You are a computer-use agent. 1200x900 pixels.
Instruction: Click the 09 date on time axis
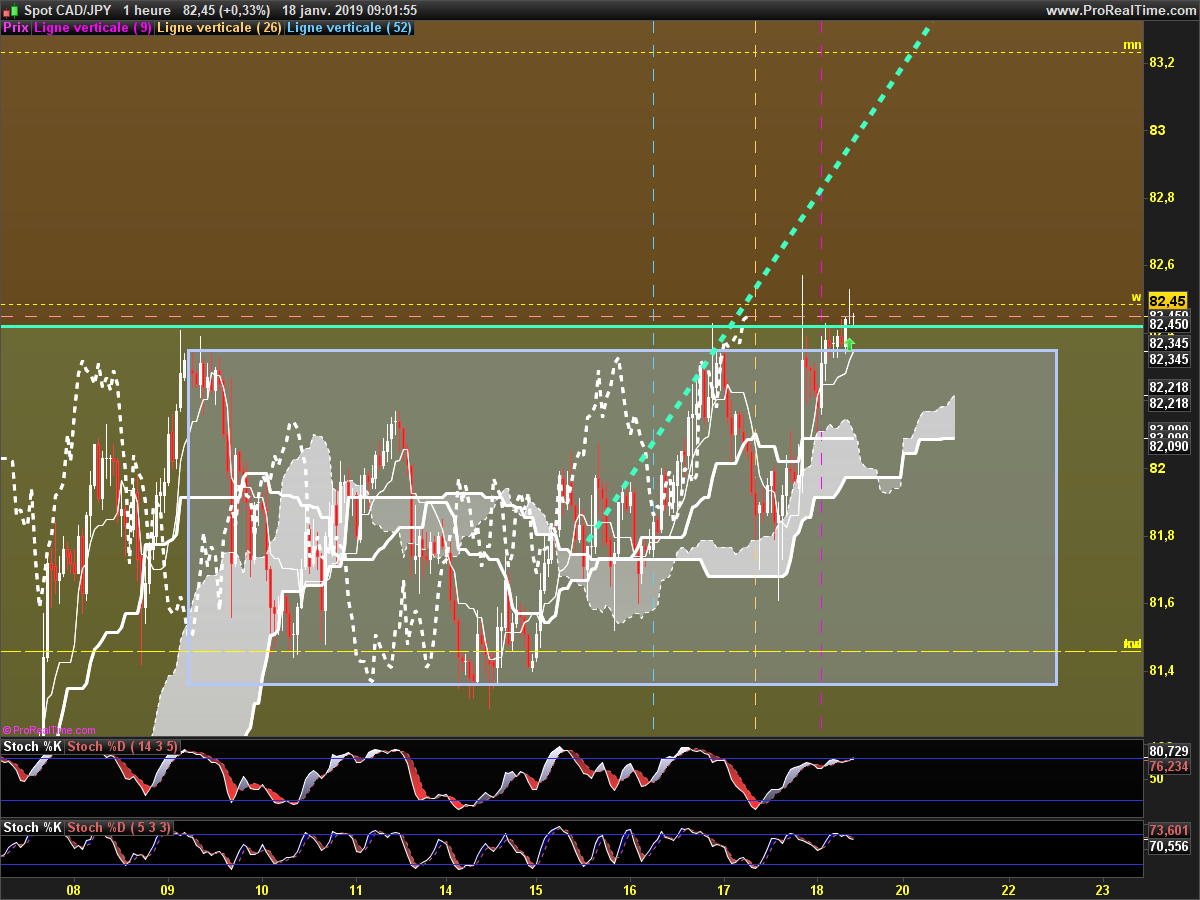tap(167, 890)
